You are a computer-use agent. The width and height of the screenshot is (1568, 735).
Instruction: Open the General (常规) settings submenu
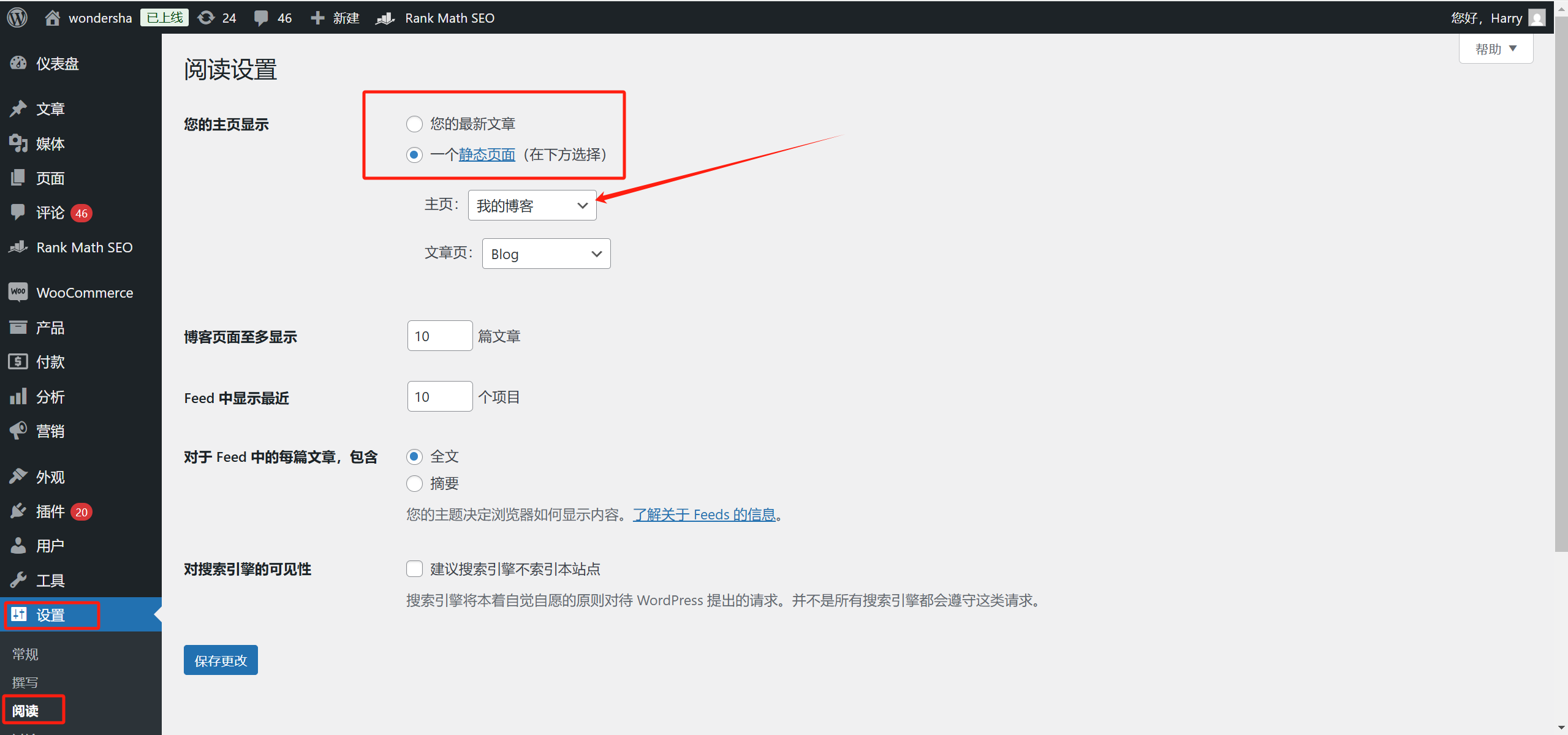pos(25,654)
